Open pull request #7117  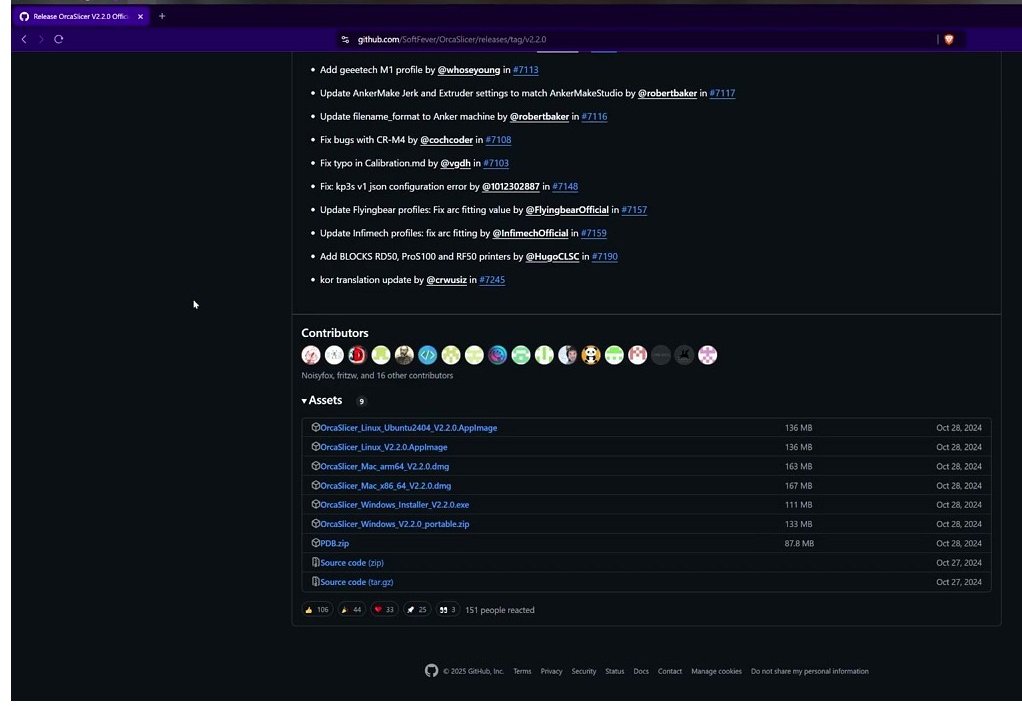click(x=722, y=93)
